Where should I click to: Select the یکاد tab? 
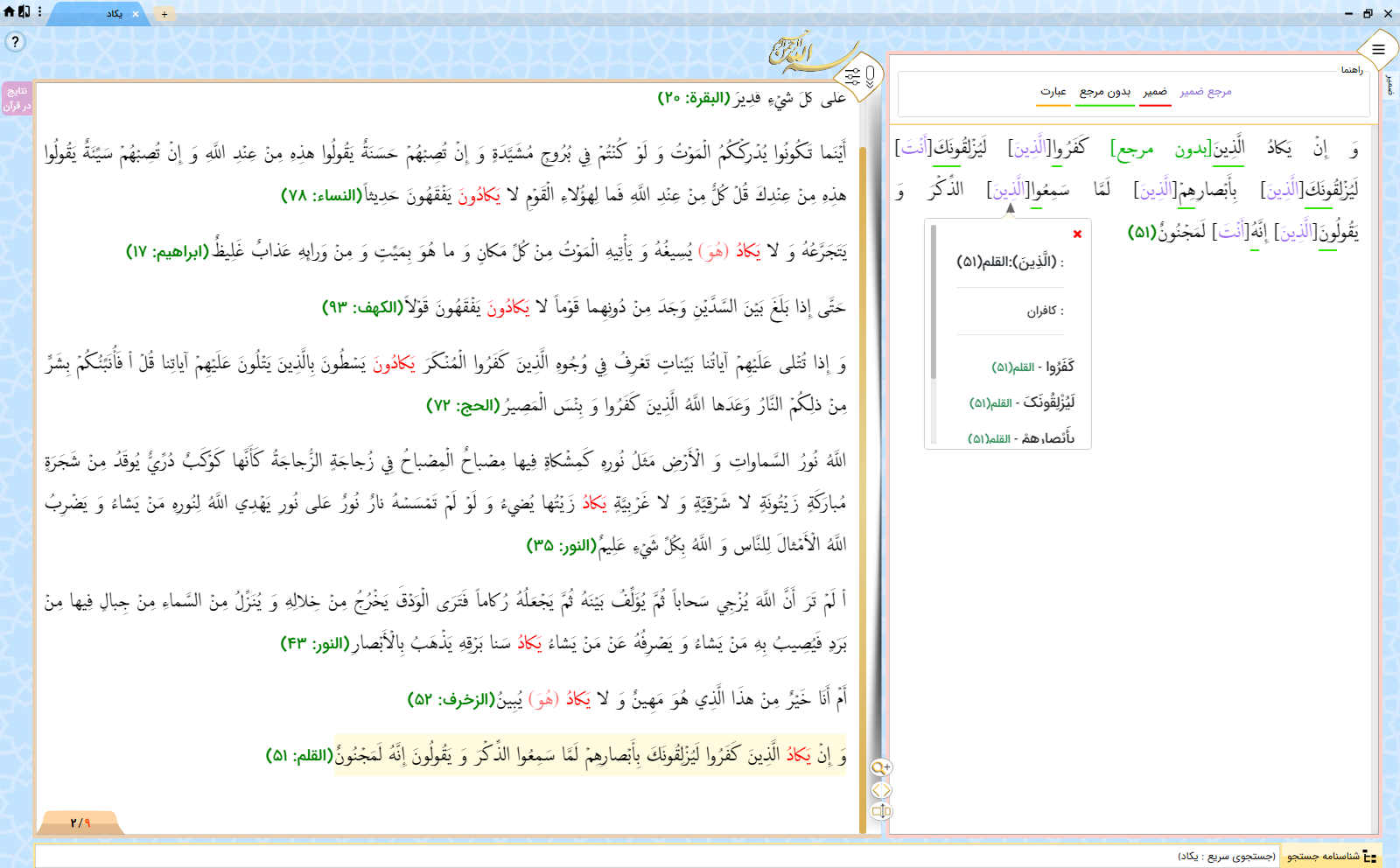[101, 14]
